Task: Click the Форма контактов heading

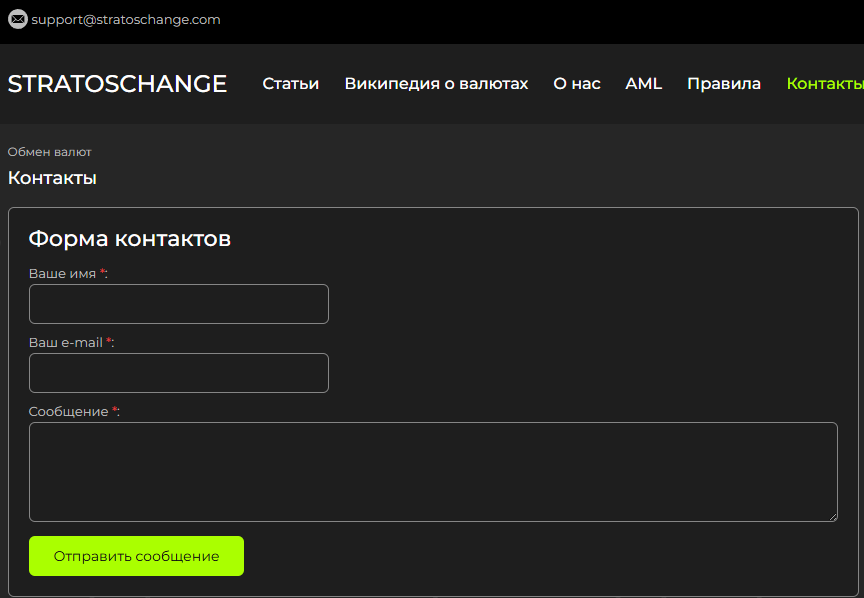Action: [130, 239]
